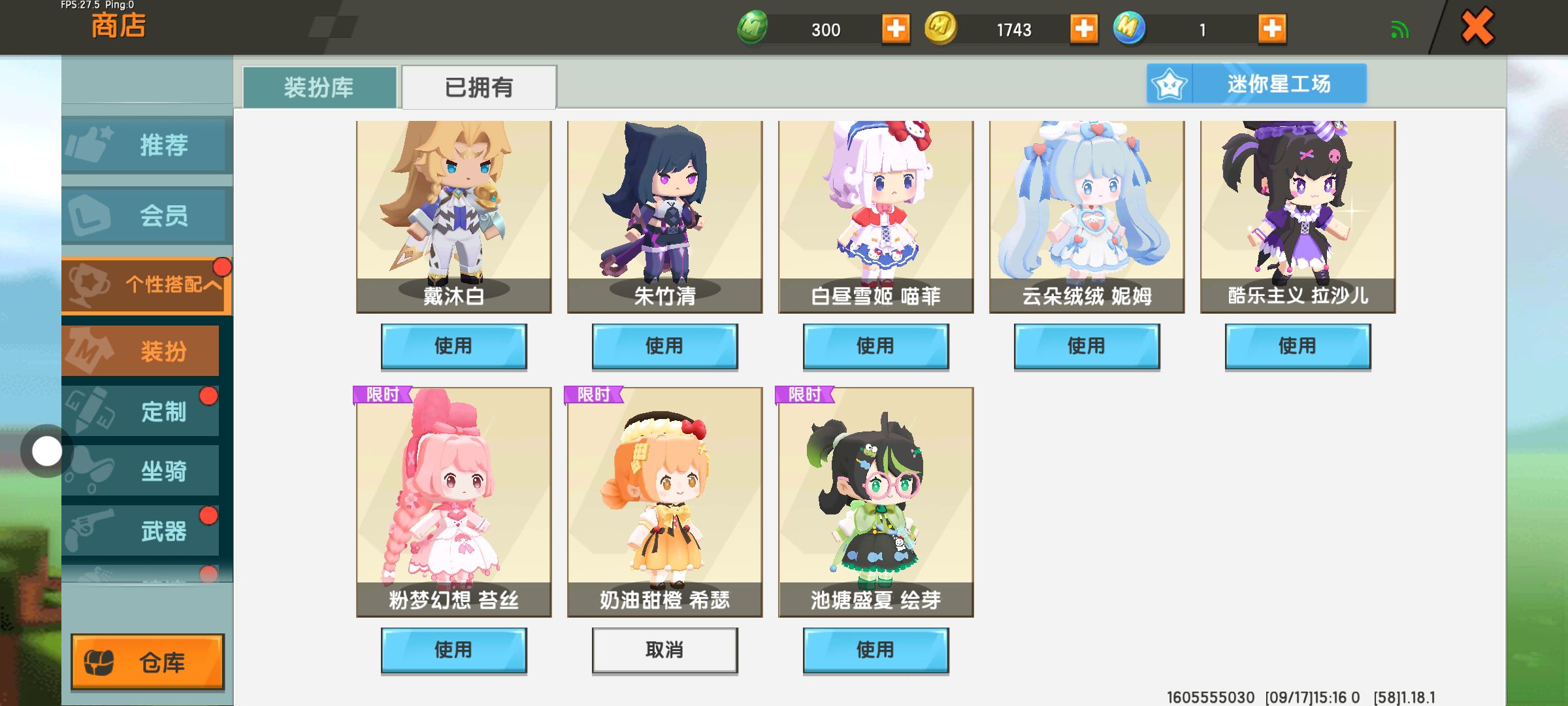Switch to the 装扮库 tab
The width and height of the screenshot is (1568, 706).
click(319, 87)
